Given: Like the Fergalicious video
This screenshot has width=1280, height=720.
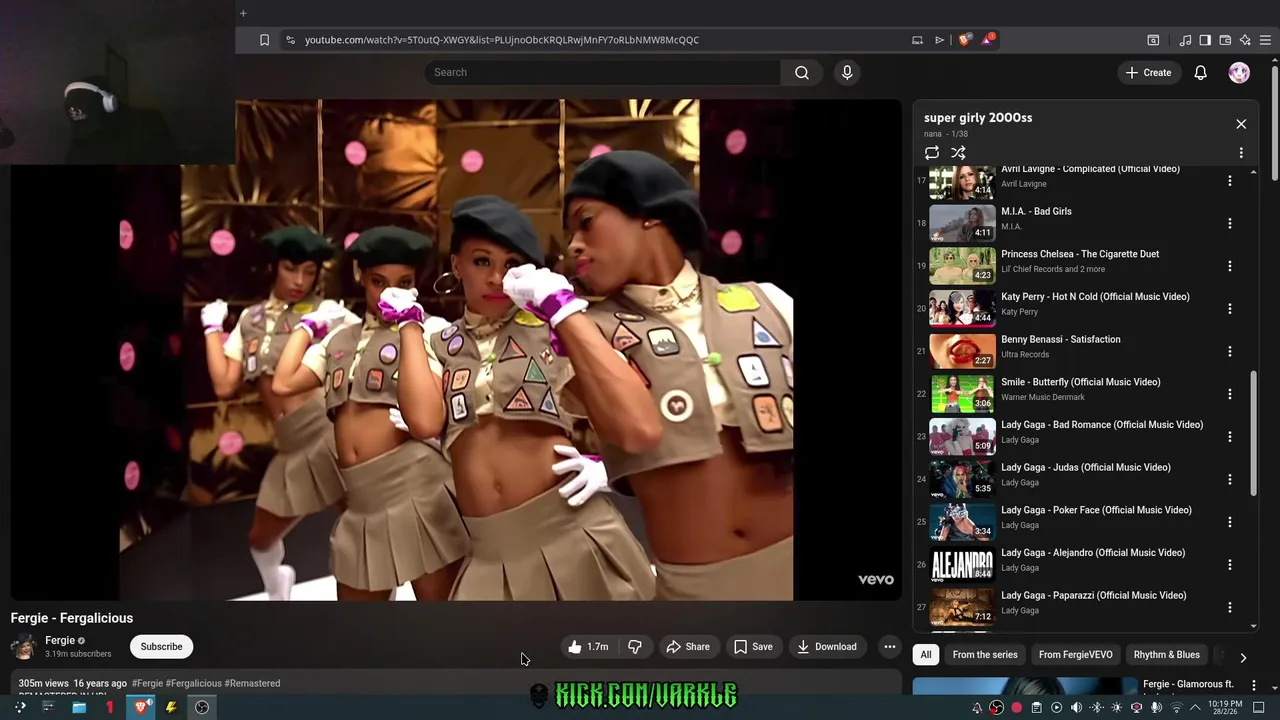Looking at the screenshot, I should point(588,647).
